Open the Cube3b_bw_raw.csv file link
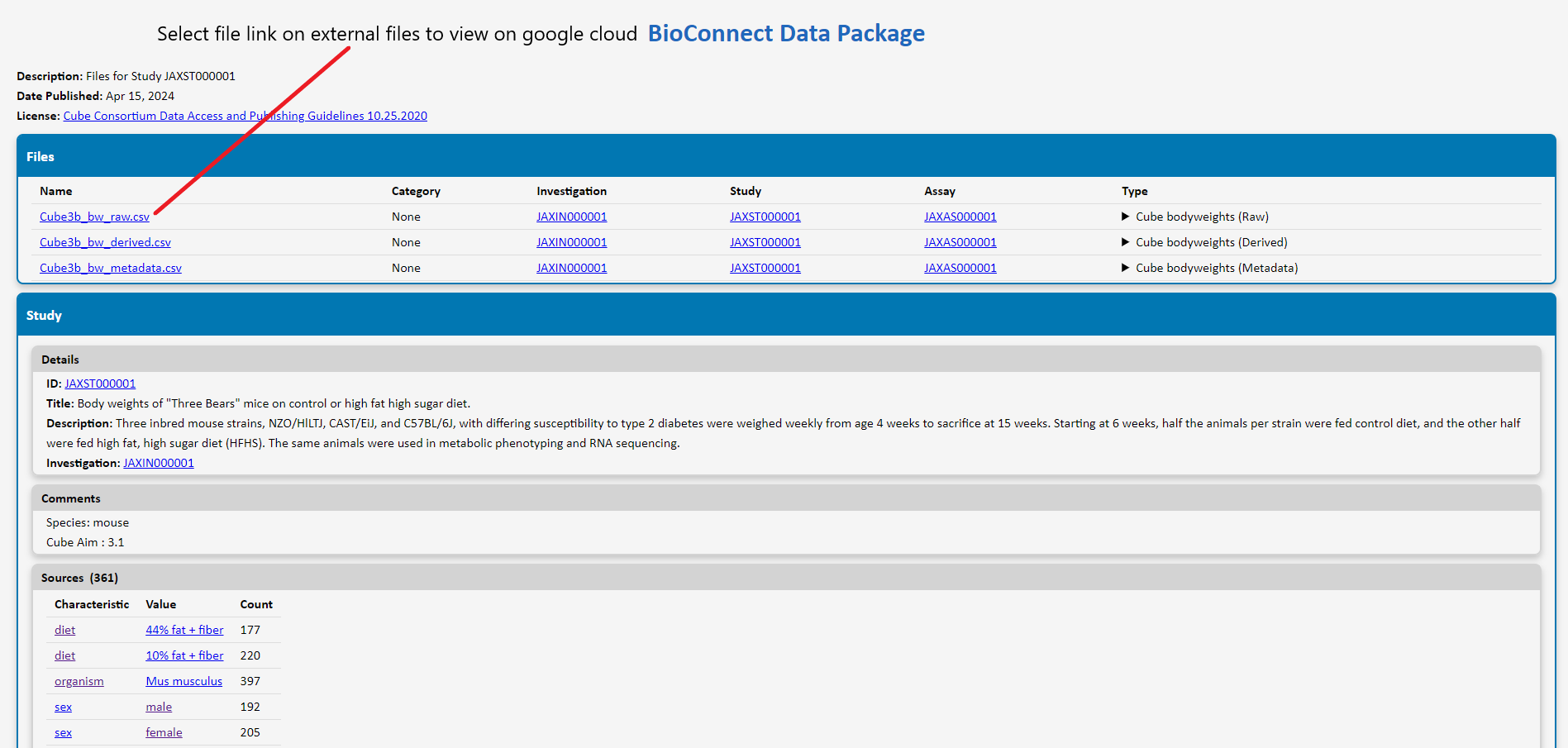This screenshot has height=748, width=1568. coord(94,217)
